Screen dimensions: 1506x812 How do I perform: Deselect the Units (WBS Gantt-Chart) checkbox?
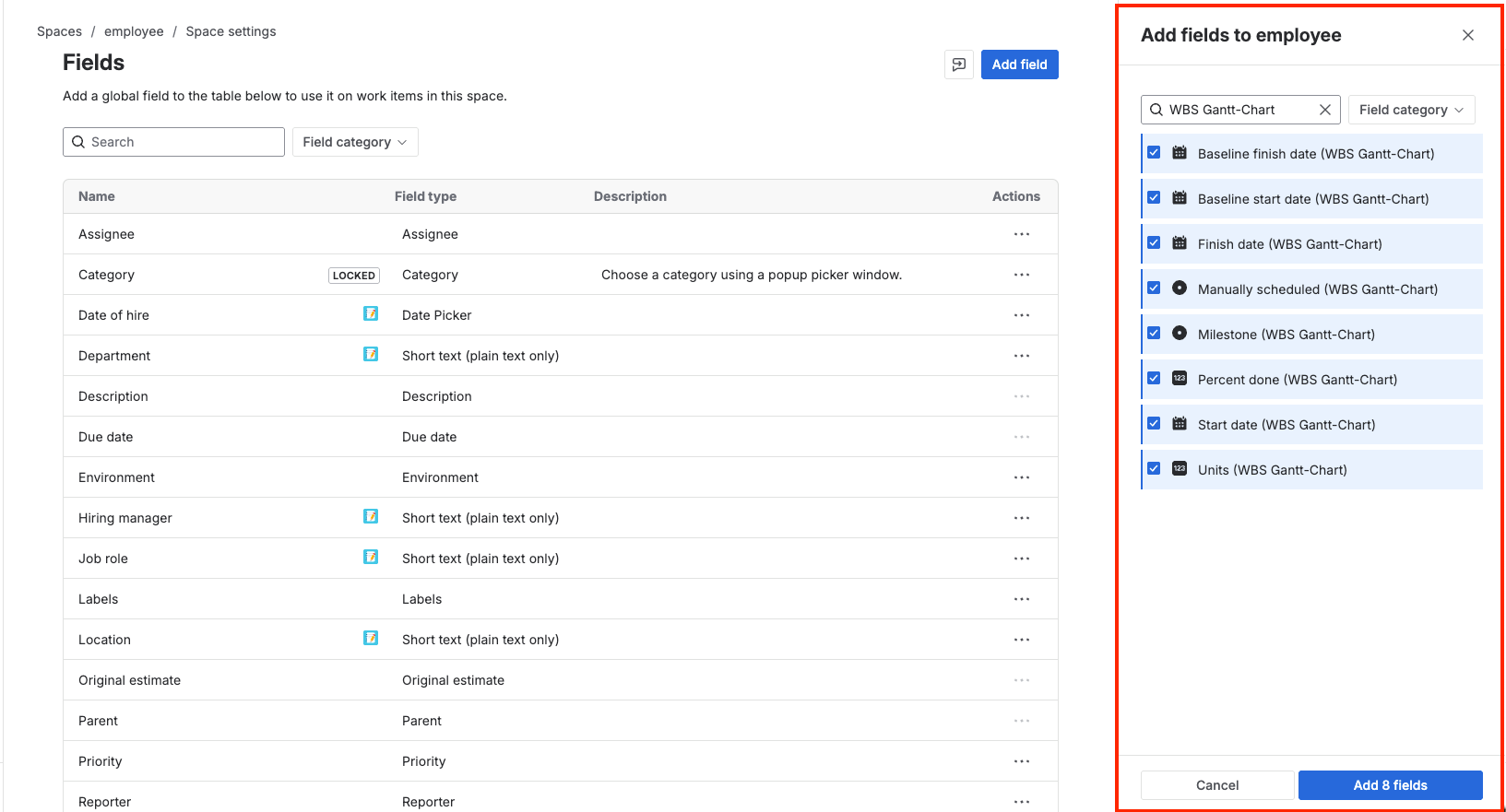tap(1154, 469)
